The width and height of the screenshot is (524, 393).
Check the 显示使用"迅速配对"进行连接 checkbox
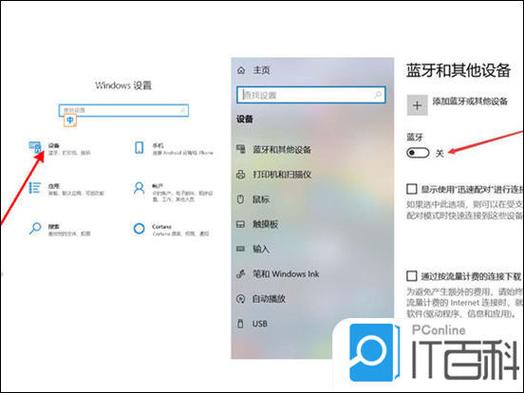(412, 189)
